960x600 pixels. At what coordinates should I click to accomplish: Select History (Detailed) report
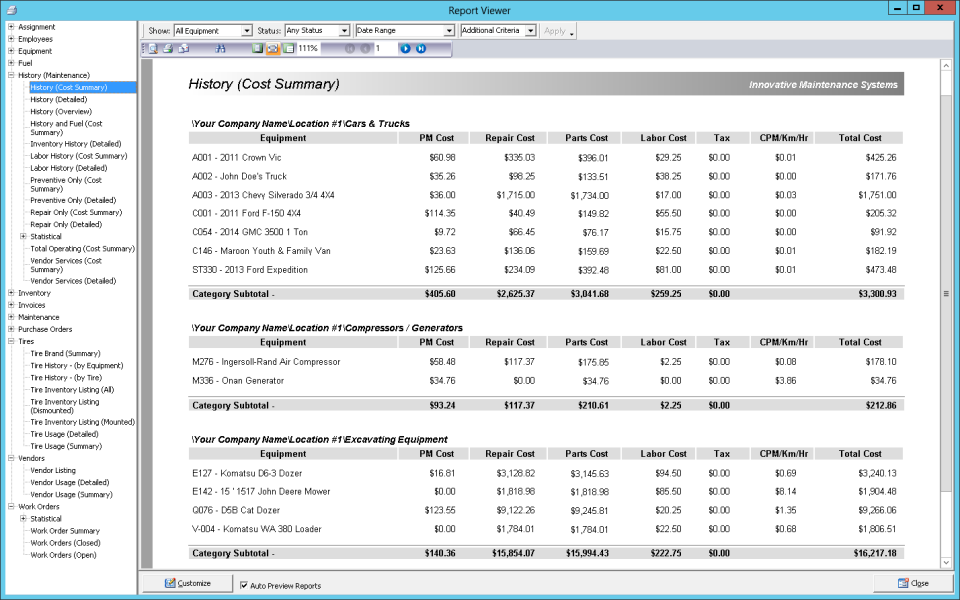pos(59,99)
